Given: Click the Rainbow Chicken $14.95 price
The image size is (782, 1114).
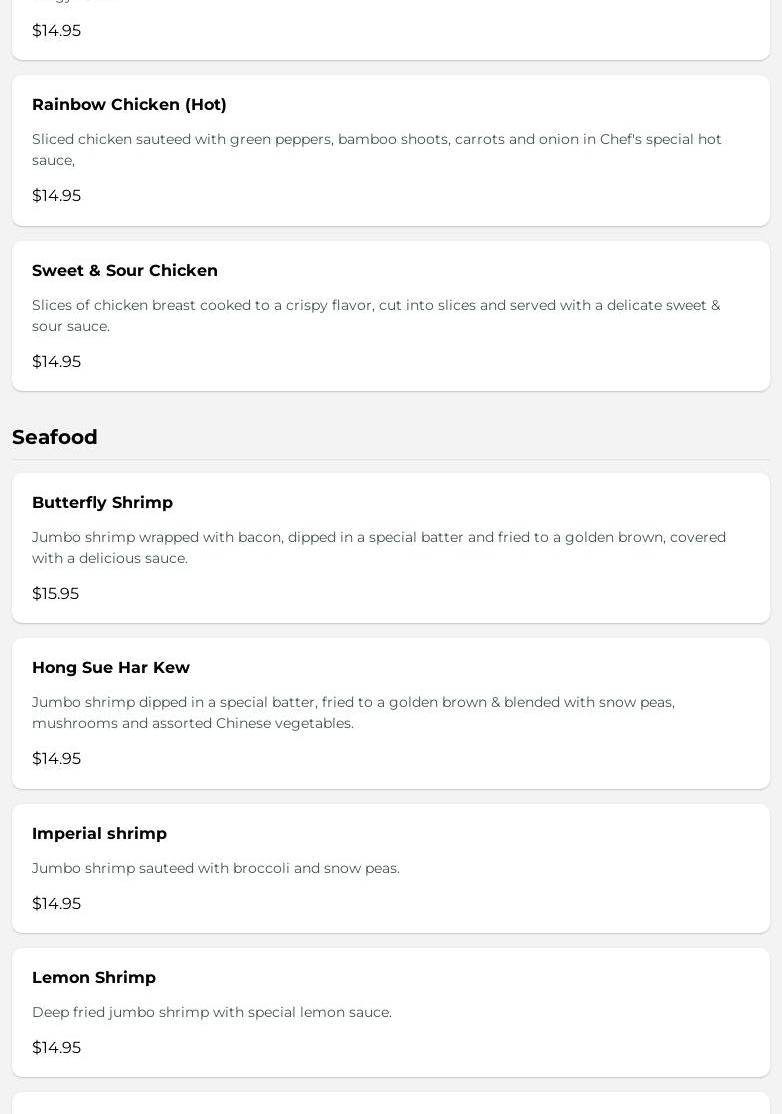Looking at the screenshot, I should (56, 196).
